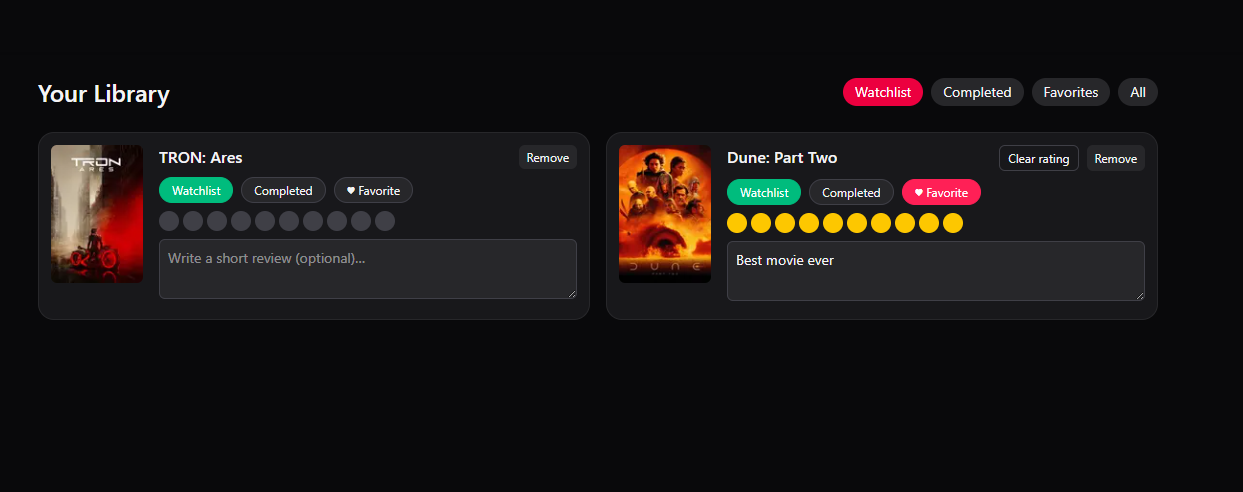This screenshot has width=1243, height=492.
Task: Rate TRON: Ares with the first rating circle
Action: click(169, 221)
